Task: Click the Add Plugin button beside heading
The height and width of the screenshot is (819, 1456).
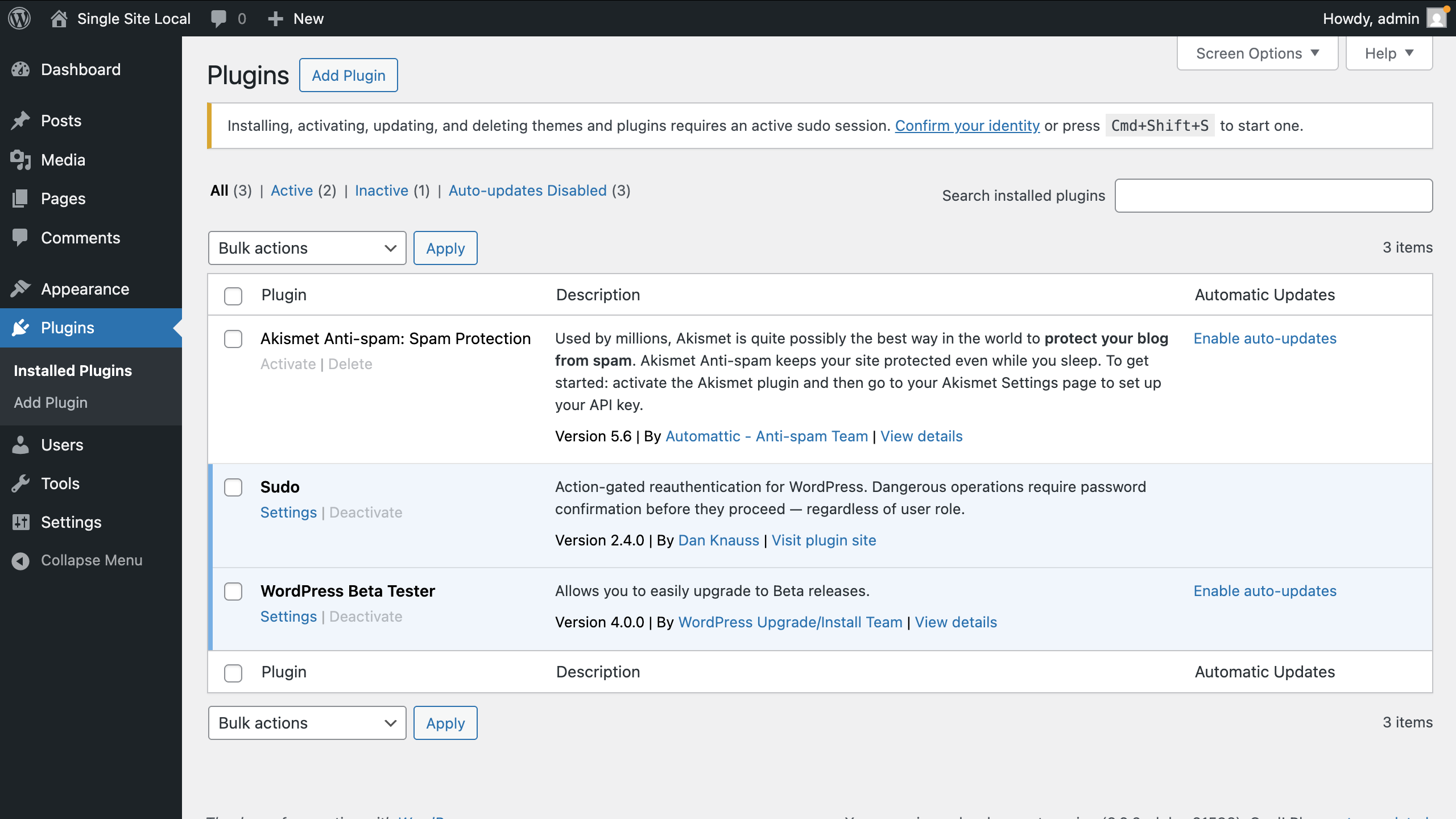Action: click(349, 75)
